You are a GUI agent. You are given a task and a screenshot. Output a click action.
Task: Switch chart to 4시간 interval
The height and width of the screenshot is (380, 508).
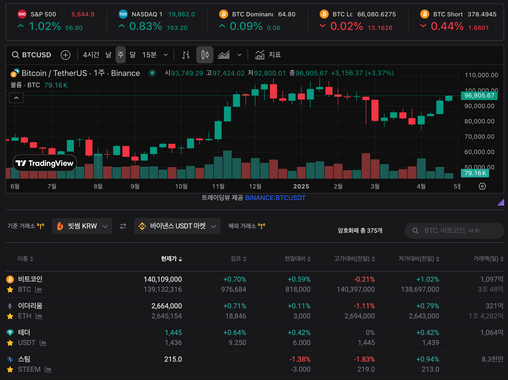click(x=91, y=55)
